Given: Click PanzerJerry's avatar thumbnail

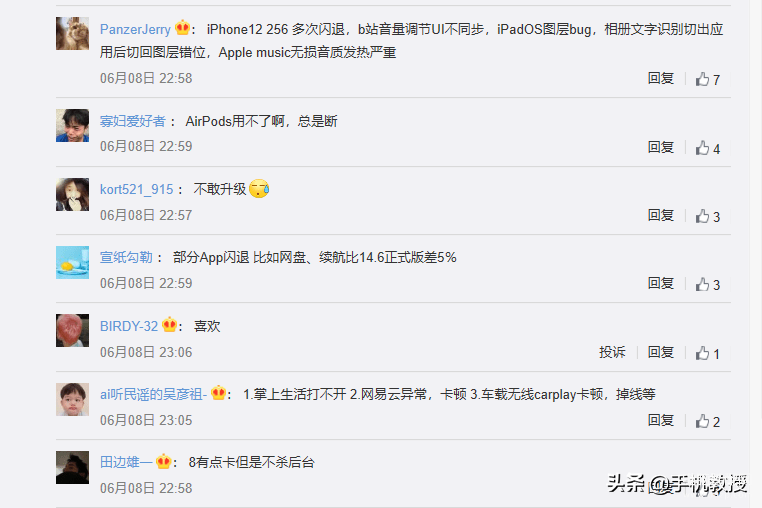Looking at the screenshot, I should pos(72,34).
